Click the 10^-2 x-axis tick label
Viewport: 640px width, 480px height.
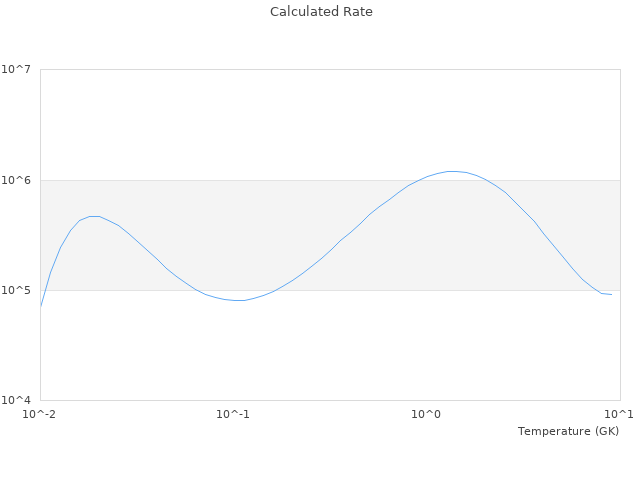tap(40, 414)
